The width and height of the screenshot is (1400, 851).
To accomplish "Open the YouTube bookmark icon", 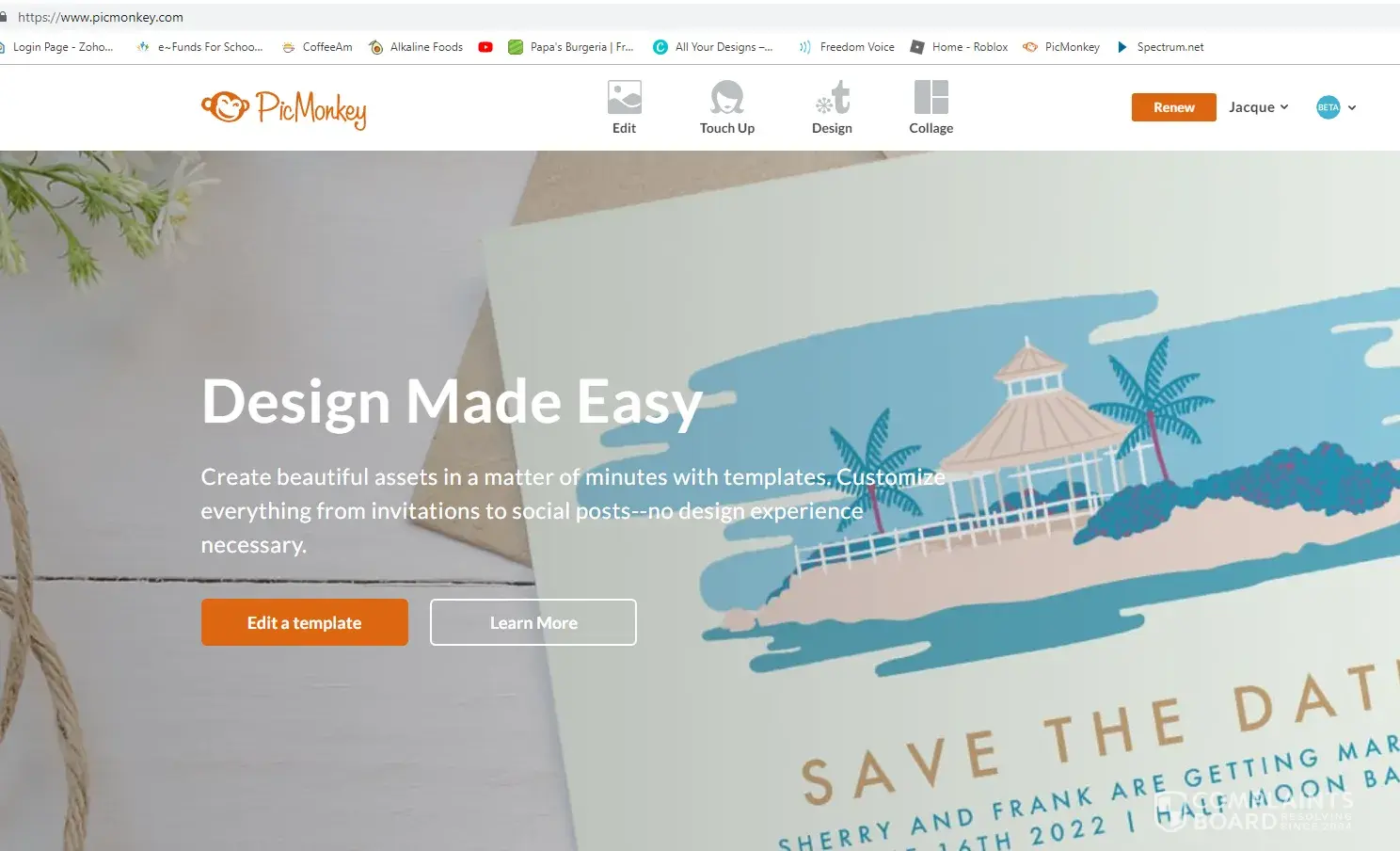I will pos(485,47).
